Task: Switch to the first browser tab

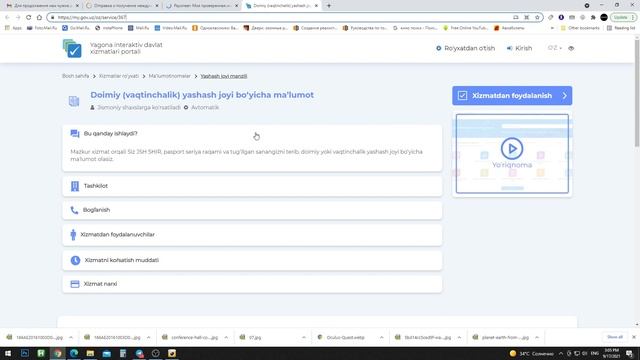Action: pos(42,6)
